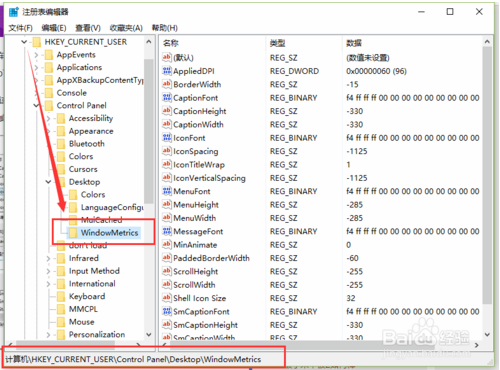The image size is (500, 370).
Task: Select the Keyboard folder icon
Action: point(61,296)
